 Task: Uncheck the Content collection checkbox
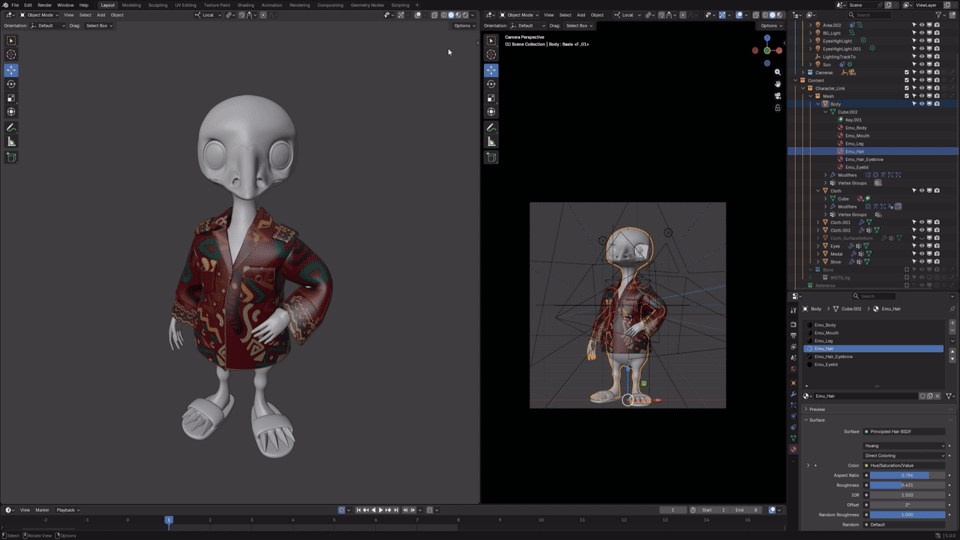point(907,80)
